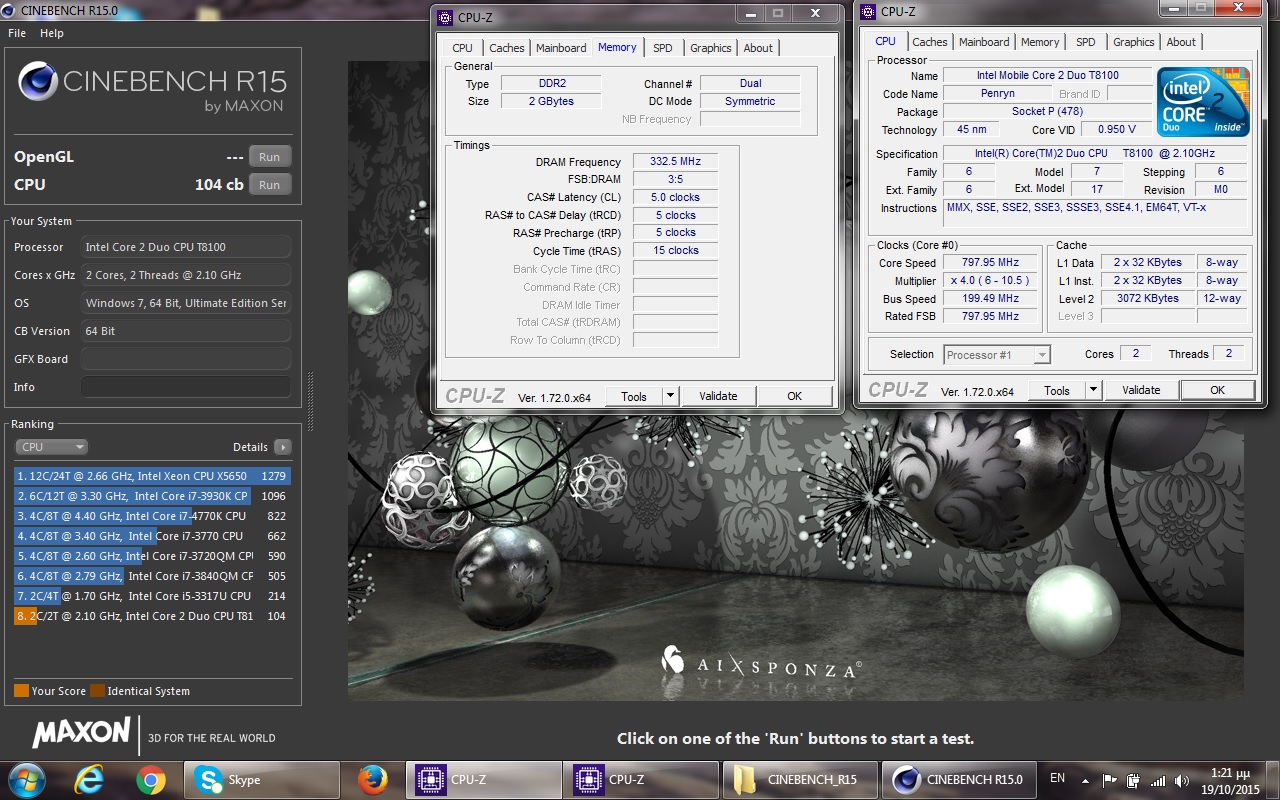This screenshot has width=1280, height=800.
Task: Switch to first CPU-Z taskbar button
Action: [484, 780]
